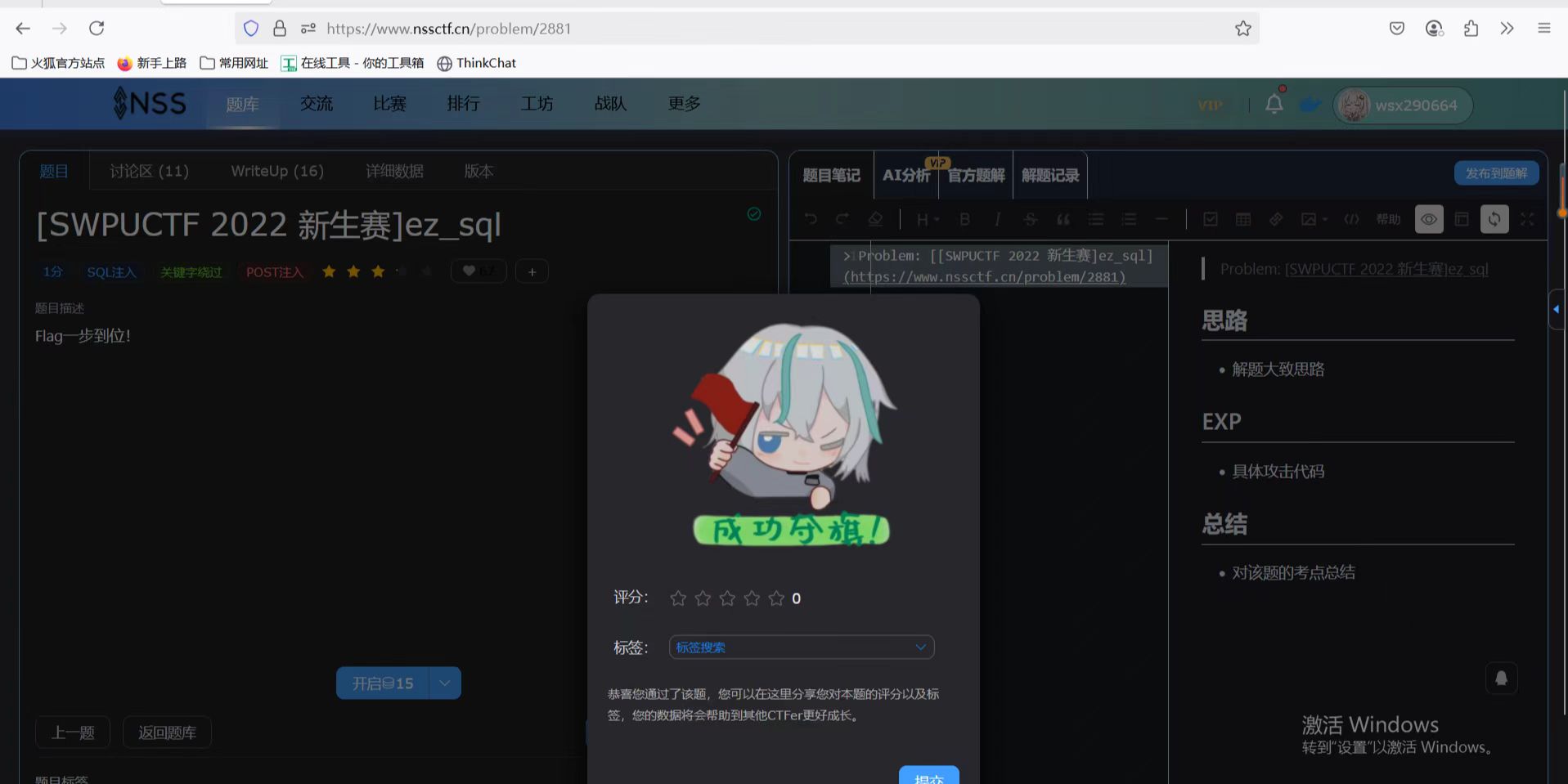This screenshot has width=1568, height=784.
Task: Click the redo icon in the note editor
Action: pos(842,219)
